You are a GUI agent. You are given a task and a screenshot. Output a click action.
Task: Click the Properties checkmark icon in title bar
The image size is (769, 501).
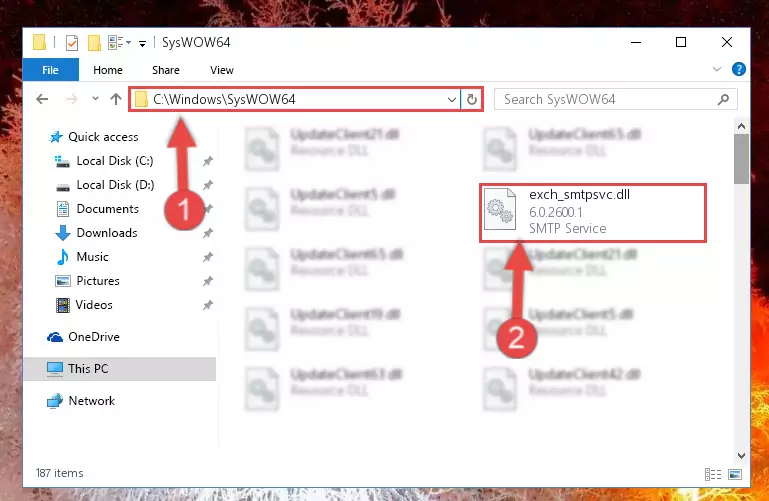[72, 43]
